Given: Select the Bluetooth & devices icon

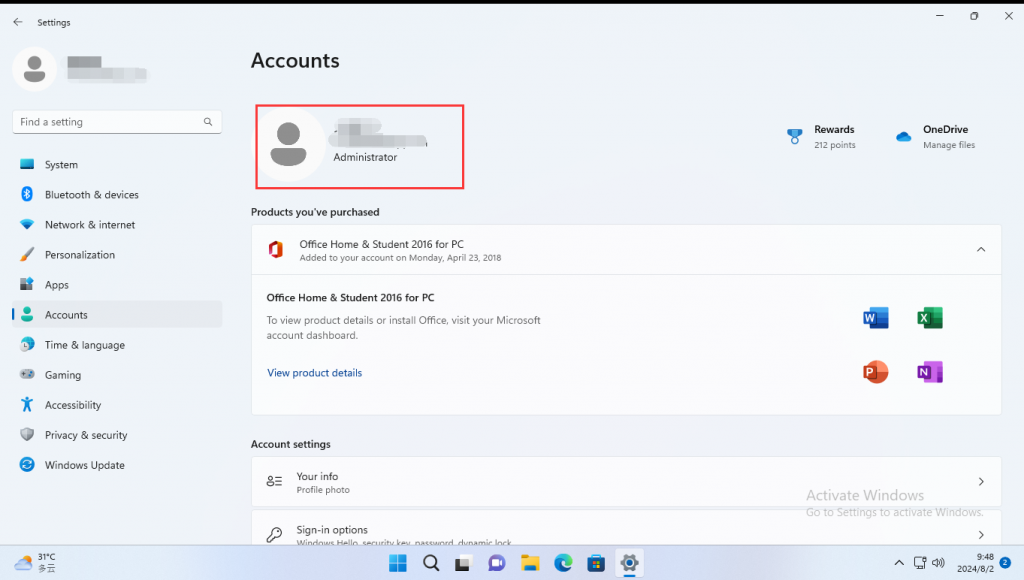Looking at the screenshot, I should point(27,194).
